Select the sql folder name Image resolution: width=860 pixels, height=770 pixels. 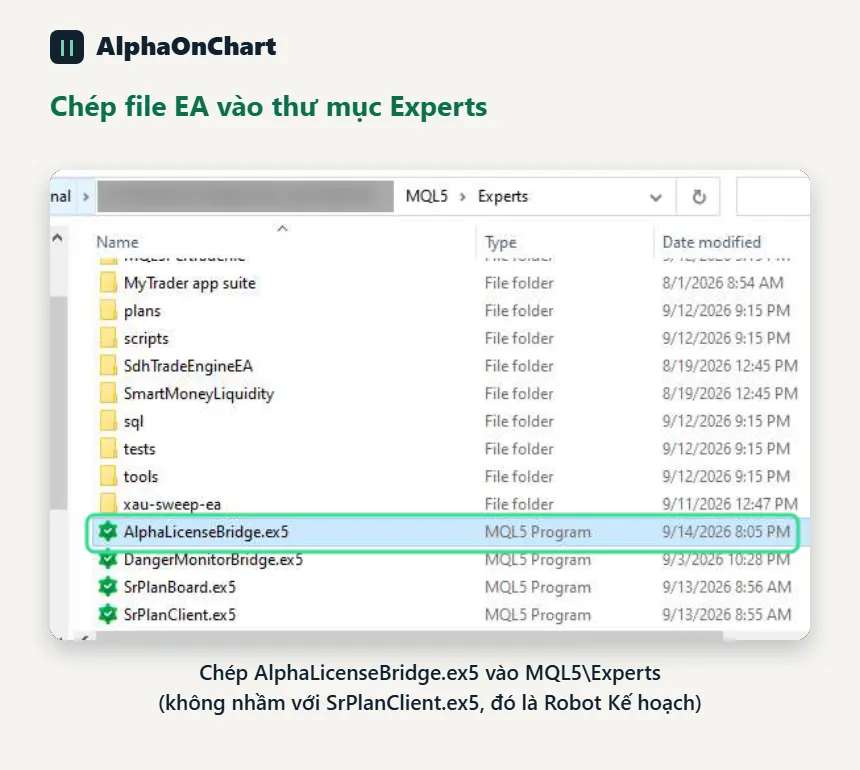(x=133, y=422)
